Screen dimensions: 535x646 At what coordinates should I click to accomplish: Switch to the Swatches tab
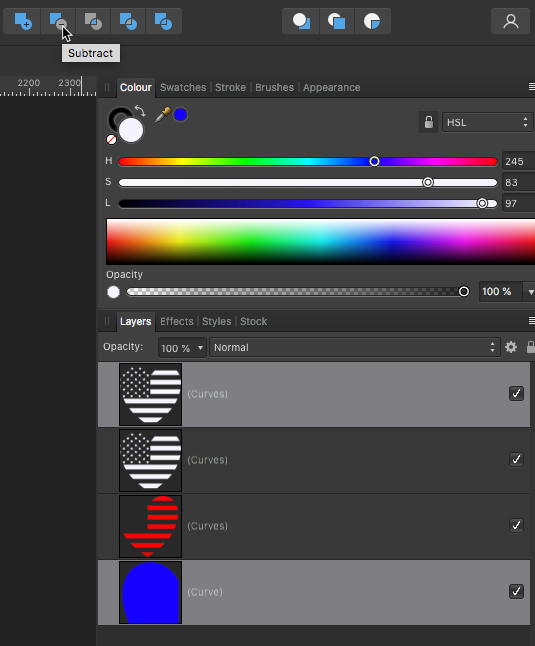point(183,87)
